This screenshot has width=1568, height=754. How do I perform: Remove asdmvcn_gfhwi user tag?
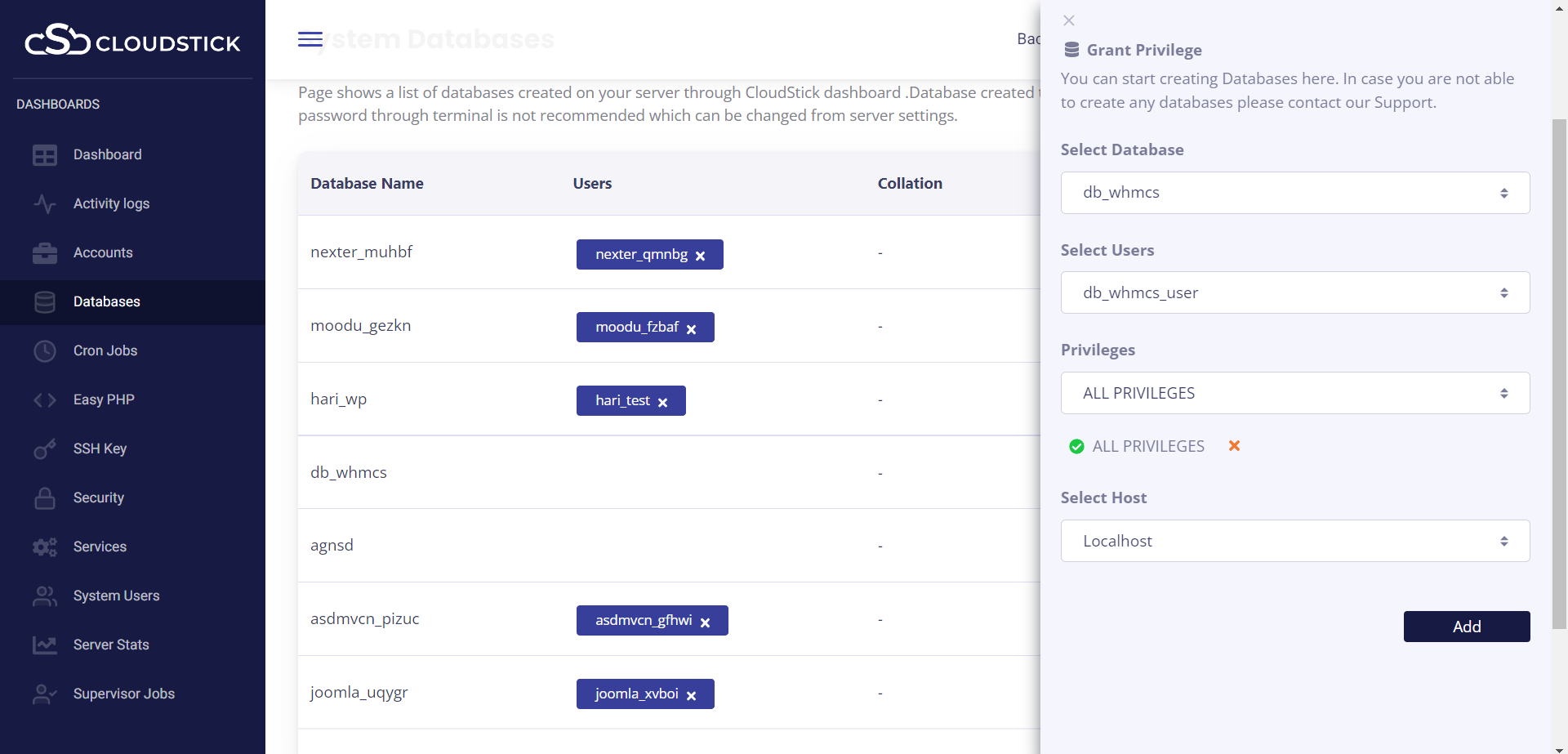(705, 622)
